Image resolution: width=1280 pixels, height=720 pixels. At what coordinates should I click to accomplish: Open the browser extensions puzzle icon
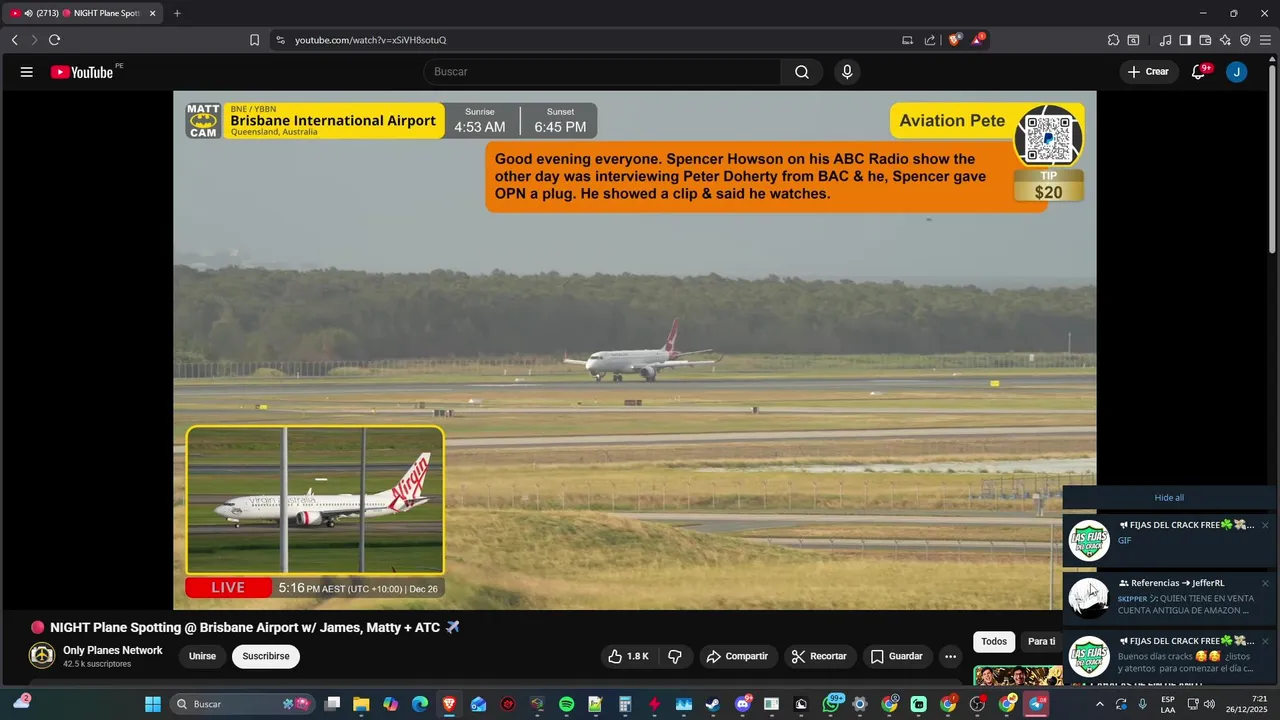[1113, 40]
